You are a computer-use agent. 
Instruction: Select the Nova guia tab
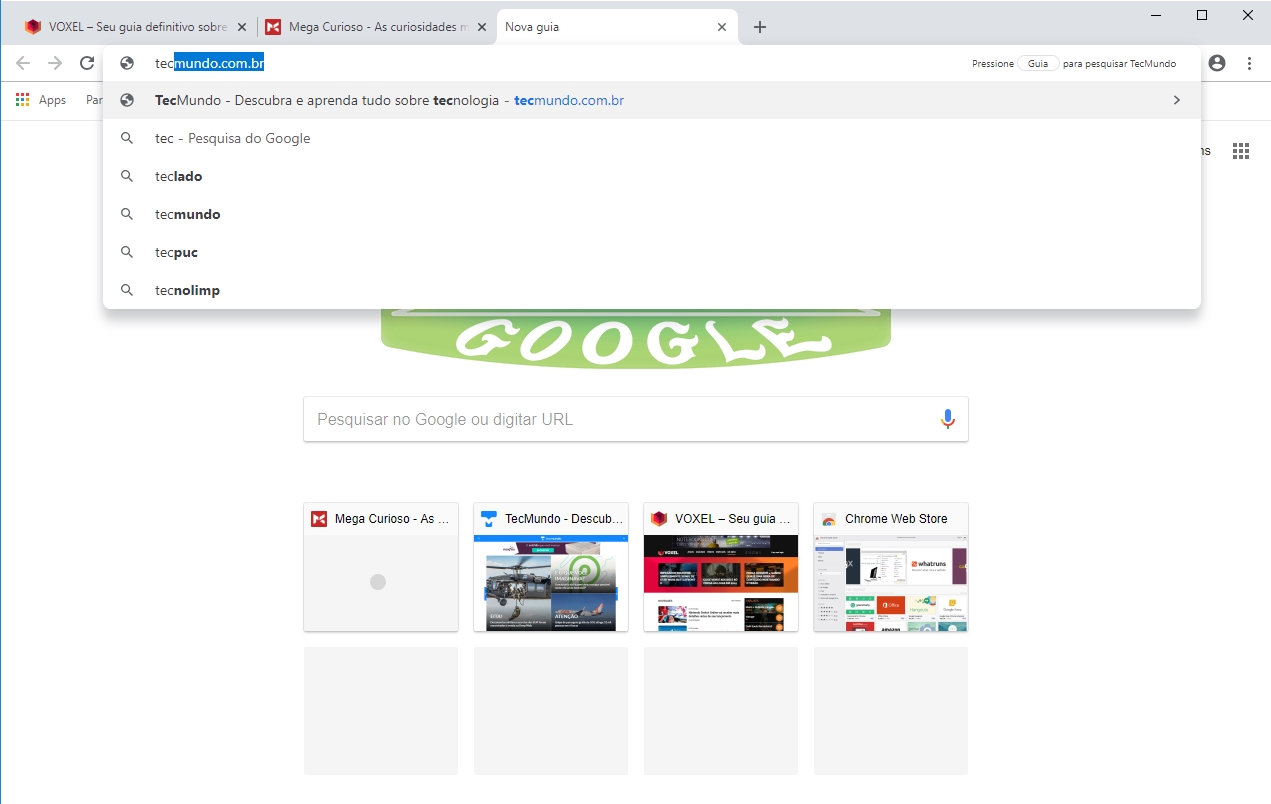point(617,27)
